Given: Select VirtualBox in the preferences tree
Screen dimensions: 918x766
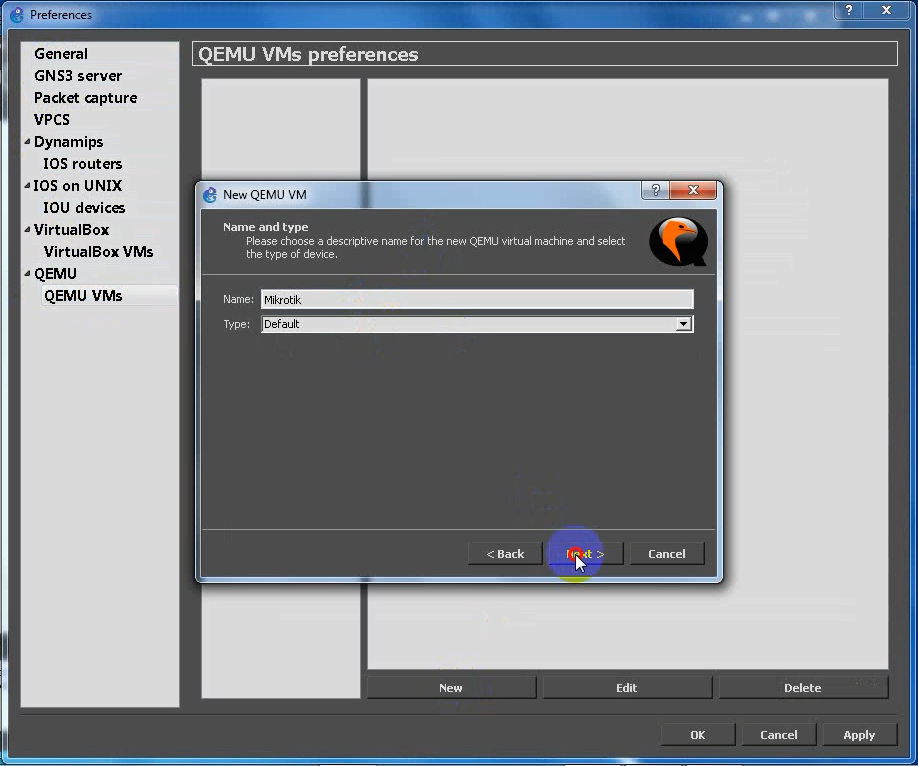Looking at the screenshot, I should click(71, 230).
